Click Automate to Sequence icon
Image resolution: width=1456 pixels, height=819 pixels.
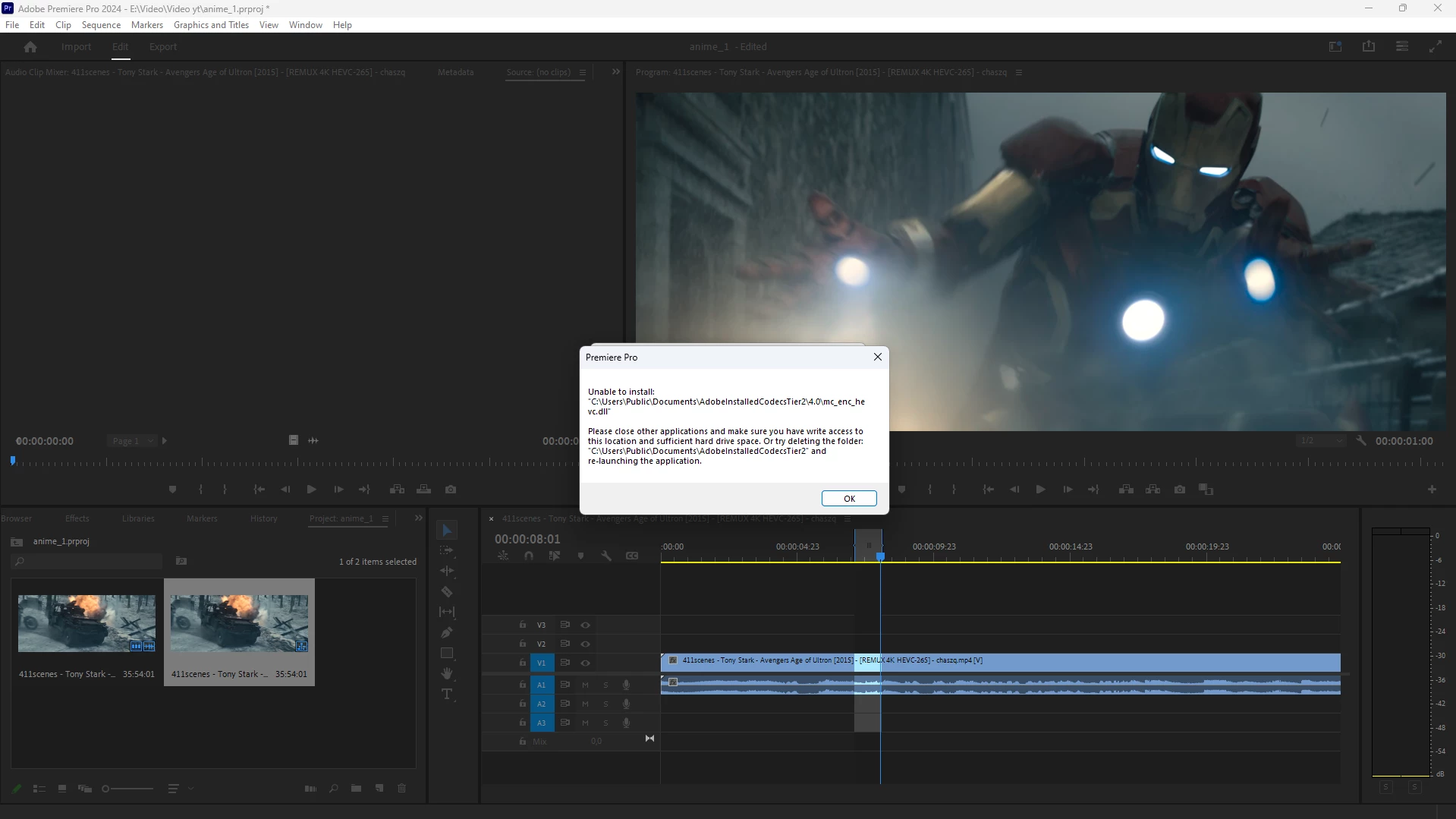(x=310, y=789)
